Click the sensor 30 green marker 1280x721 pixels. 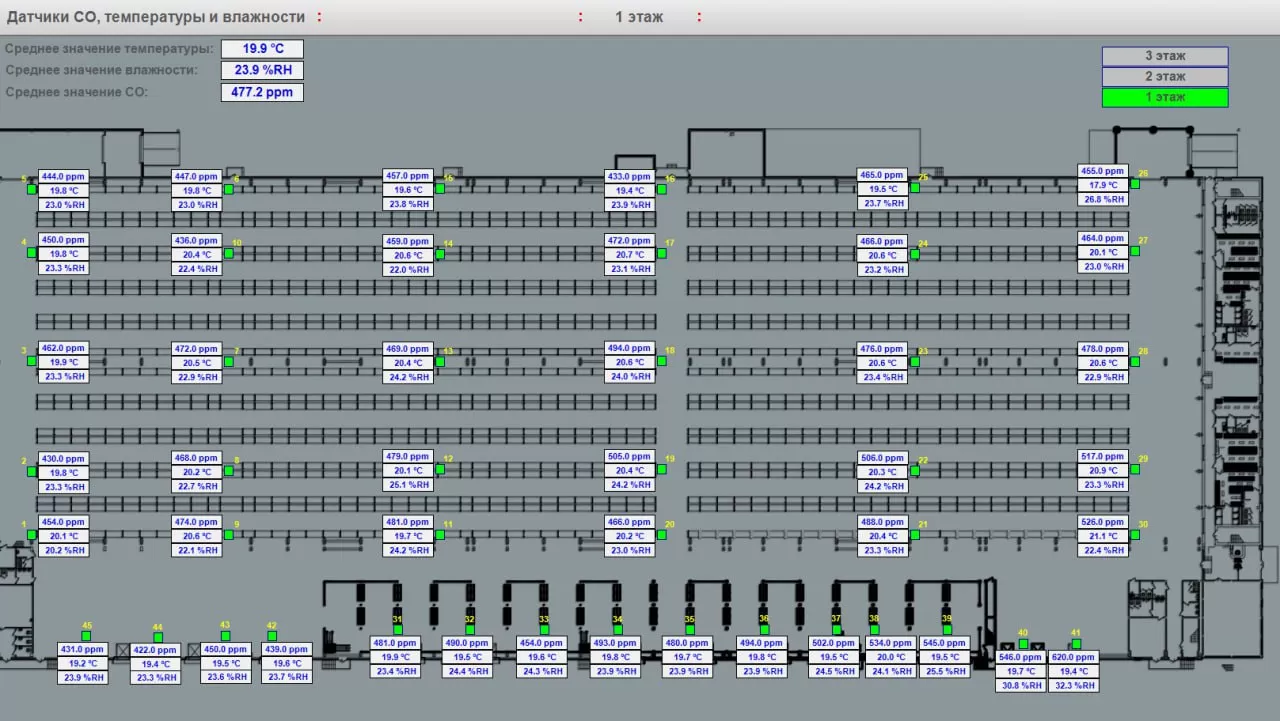1135,535
